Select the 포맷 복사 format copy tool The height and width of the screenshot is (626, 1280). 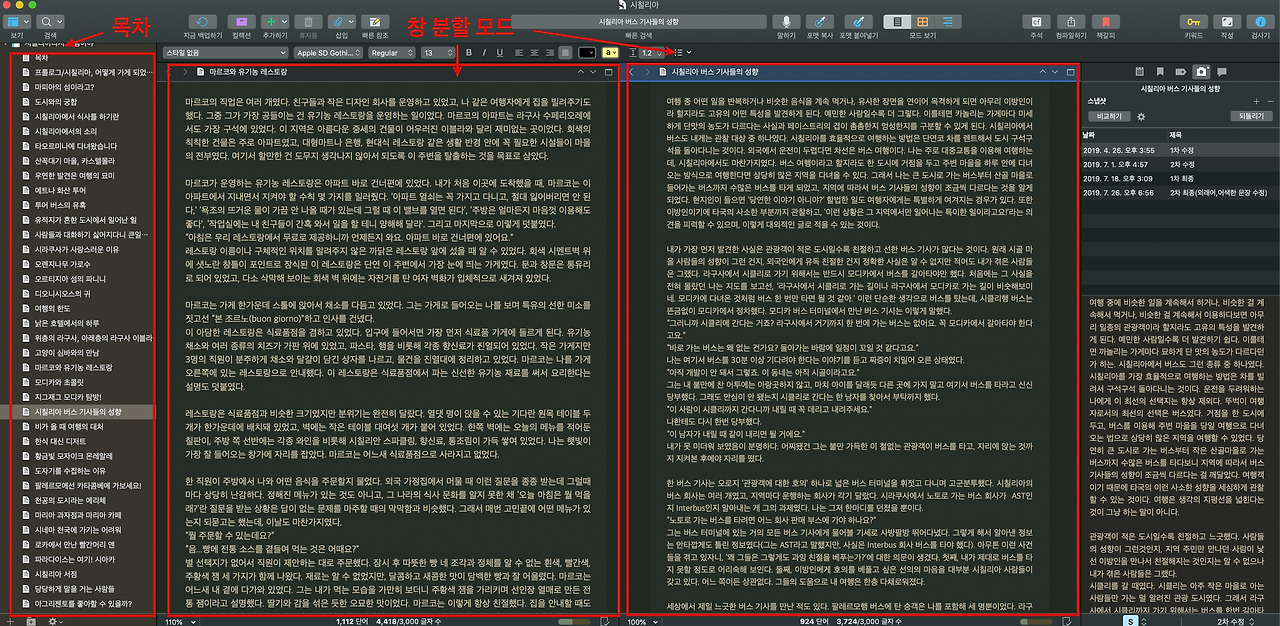click(x=819, y=21)
